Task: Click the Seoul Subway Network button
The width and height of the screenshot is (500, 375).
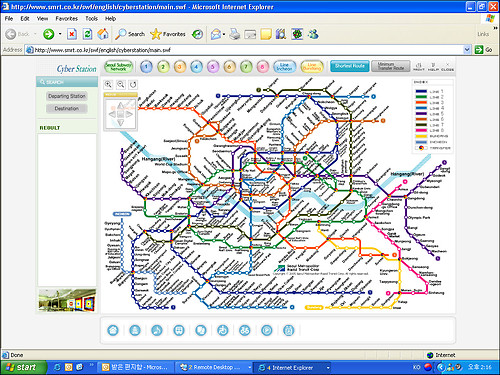Action: (118, 67)
